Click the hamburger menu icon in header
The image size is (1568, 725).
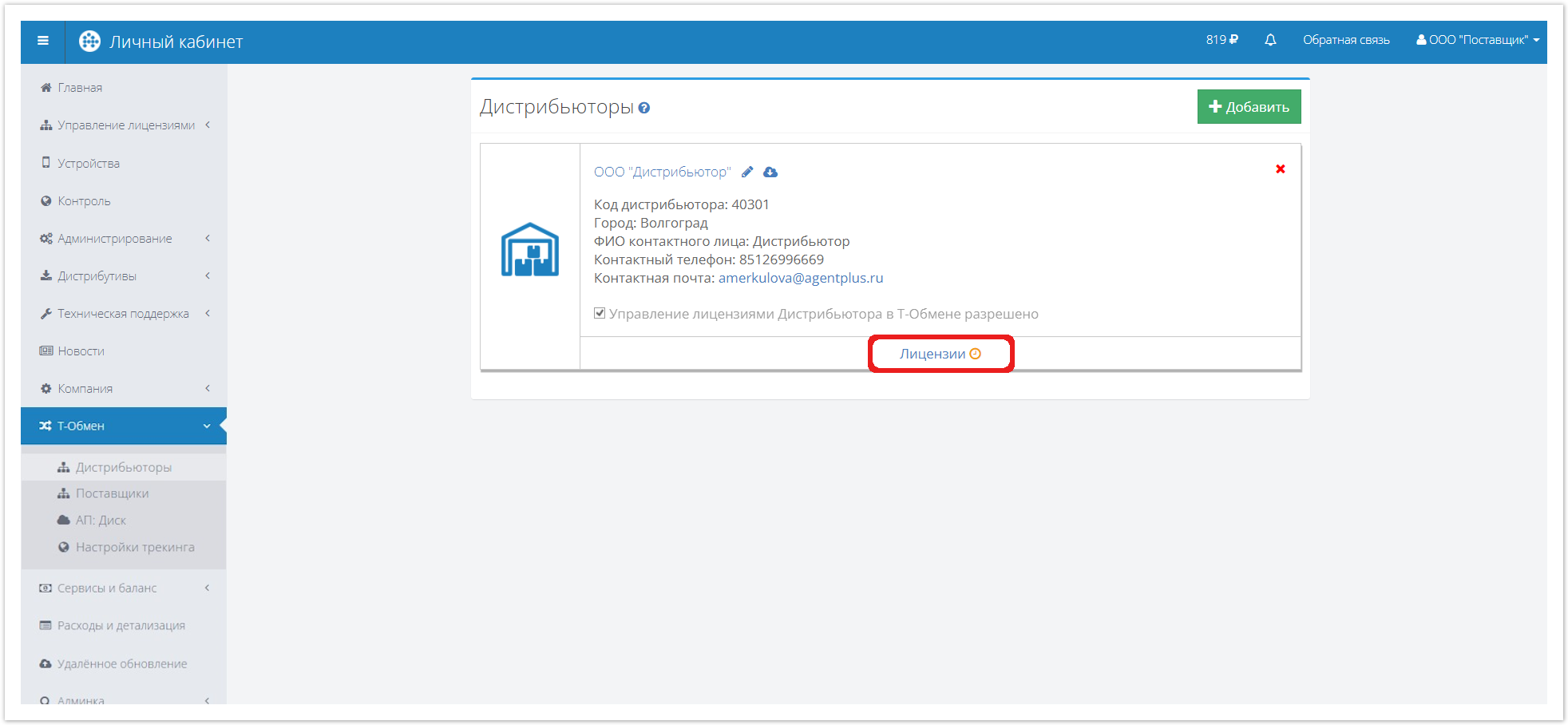pos(43,41)
